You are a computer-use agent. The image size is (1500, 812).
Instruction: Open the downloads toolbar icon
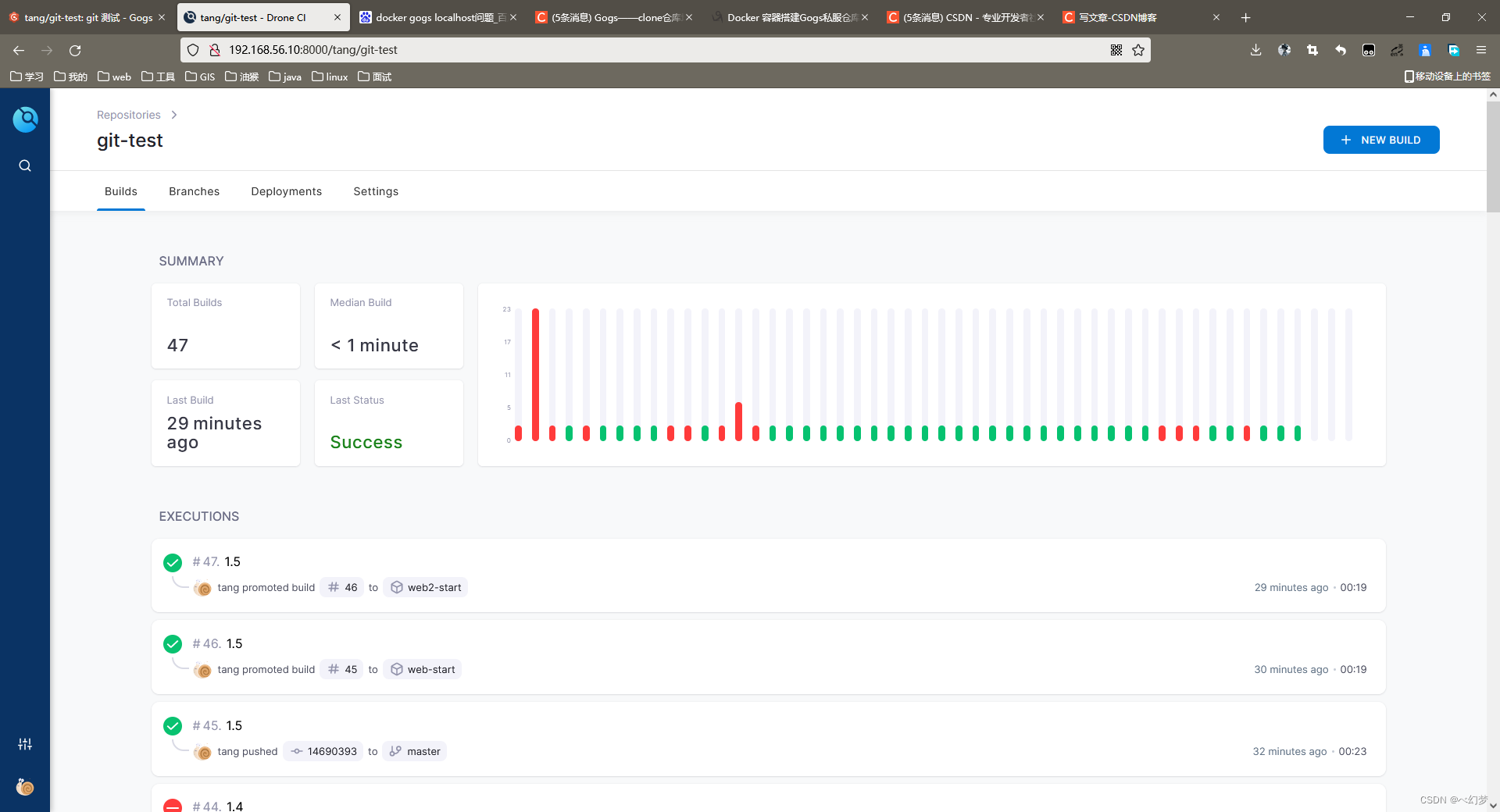tap(1255, 50)
